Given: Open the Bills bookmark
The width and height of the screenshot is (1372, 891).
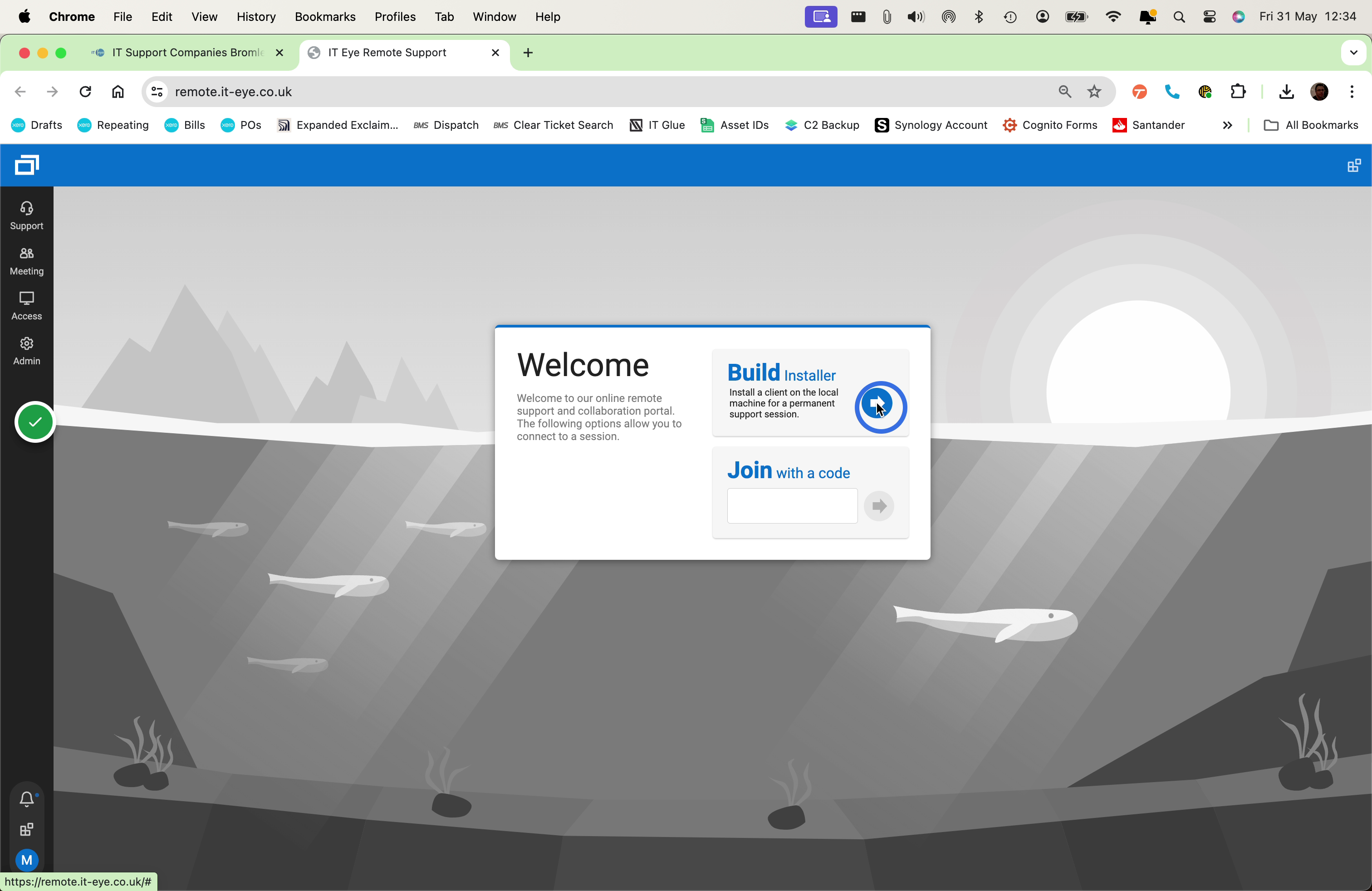Looking at the screenshot, I should click(x=185, y=125).
